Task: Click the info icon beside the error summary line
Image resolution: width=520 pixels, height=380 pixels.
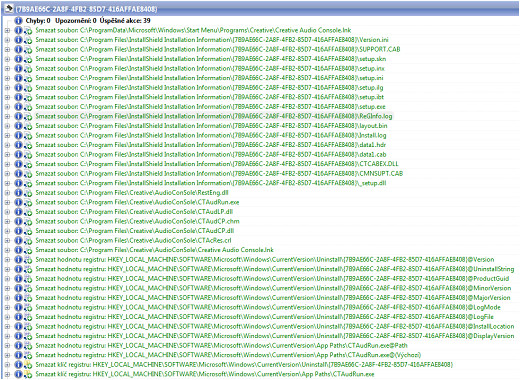Action: (18, 21)
